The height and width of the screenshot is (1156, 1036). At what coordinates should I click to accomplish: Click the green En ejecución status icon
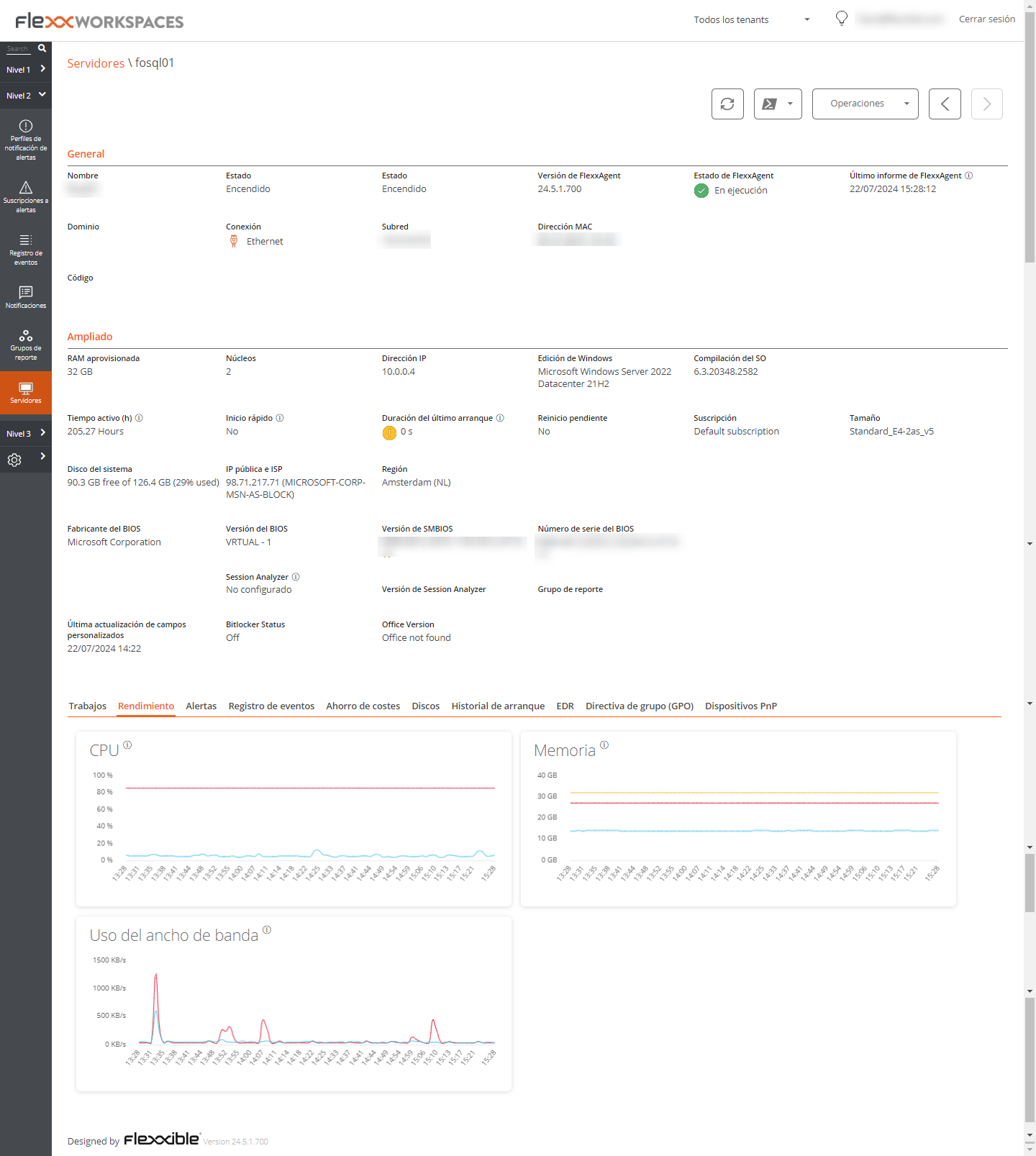click(x=701, y=191)
